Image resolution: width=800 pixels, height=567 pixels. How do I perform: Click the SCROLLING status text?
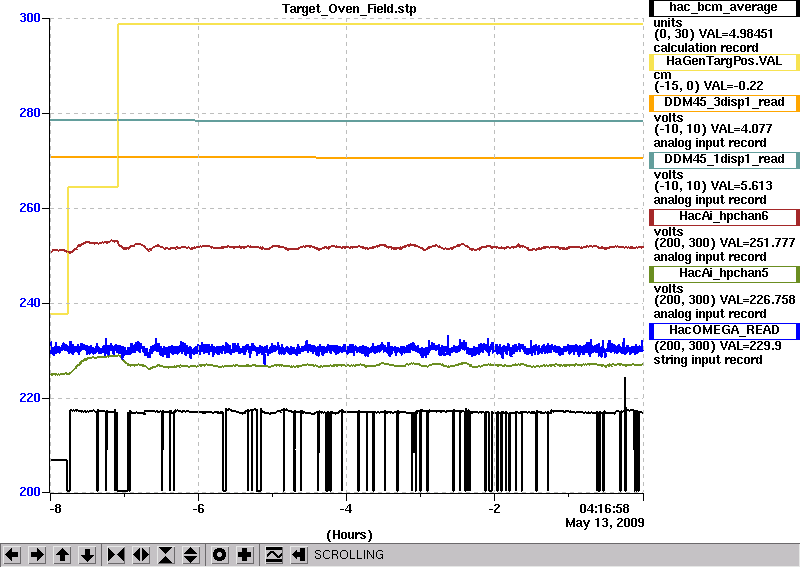tap(349, 555)
